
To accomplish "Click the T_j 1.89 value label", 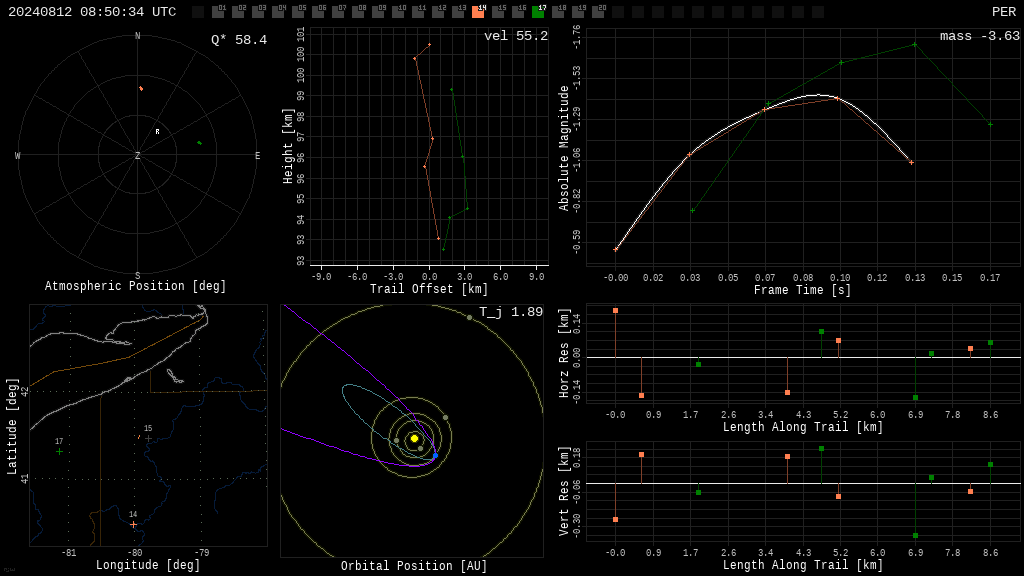I will point(511,312).
